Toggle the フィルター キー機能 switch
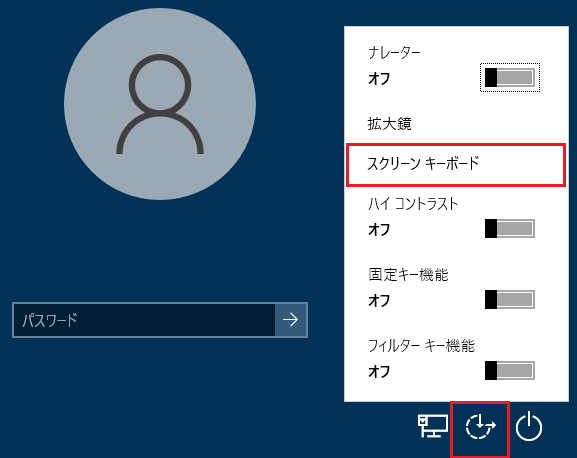577x458 pixels. point(510,370)
